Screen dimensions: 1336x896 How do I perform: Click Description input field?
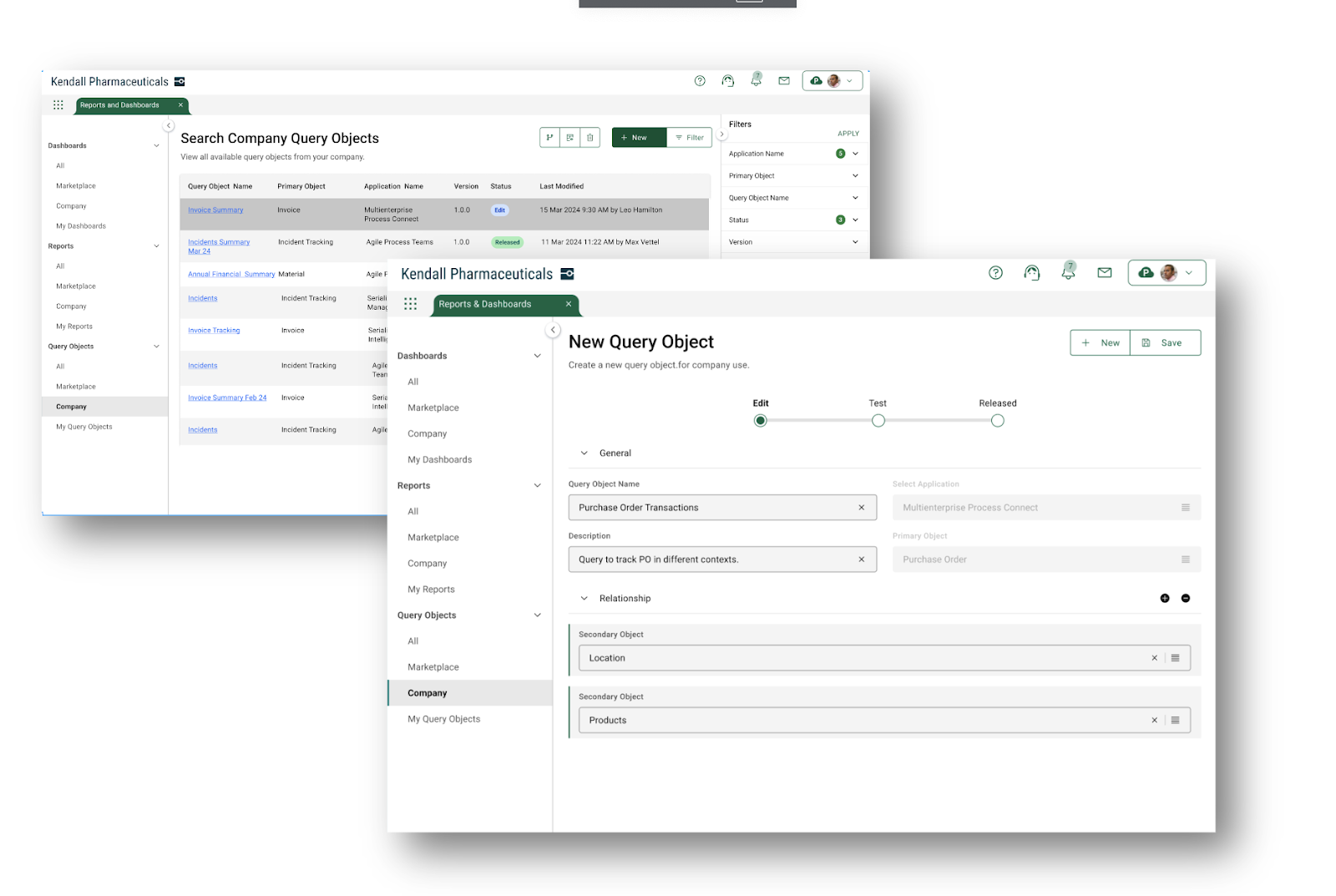[x=722, y=559]
